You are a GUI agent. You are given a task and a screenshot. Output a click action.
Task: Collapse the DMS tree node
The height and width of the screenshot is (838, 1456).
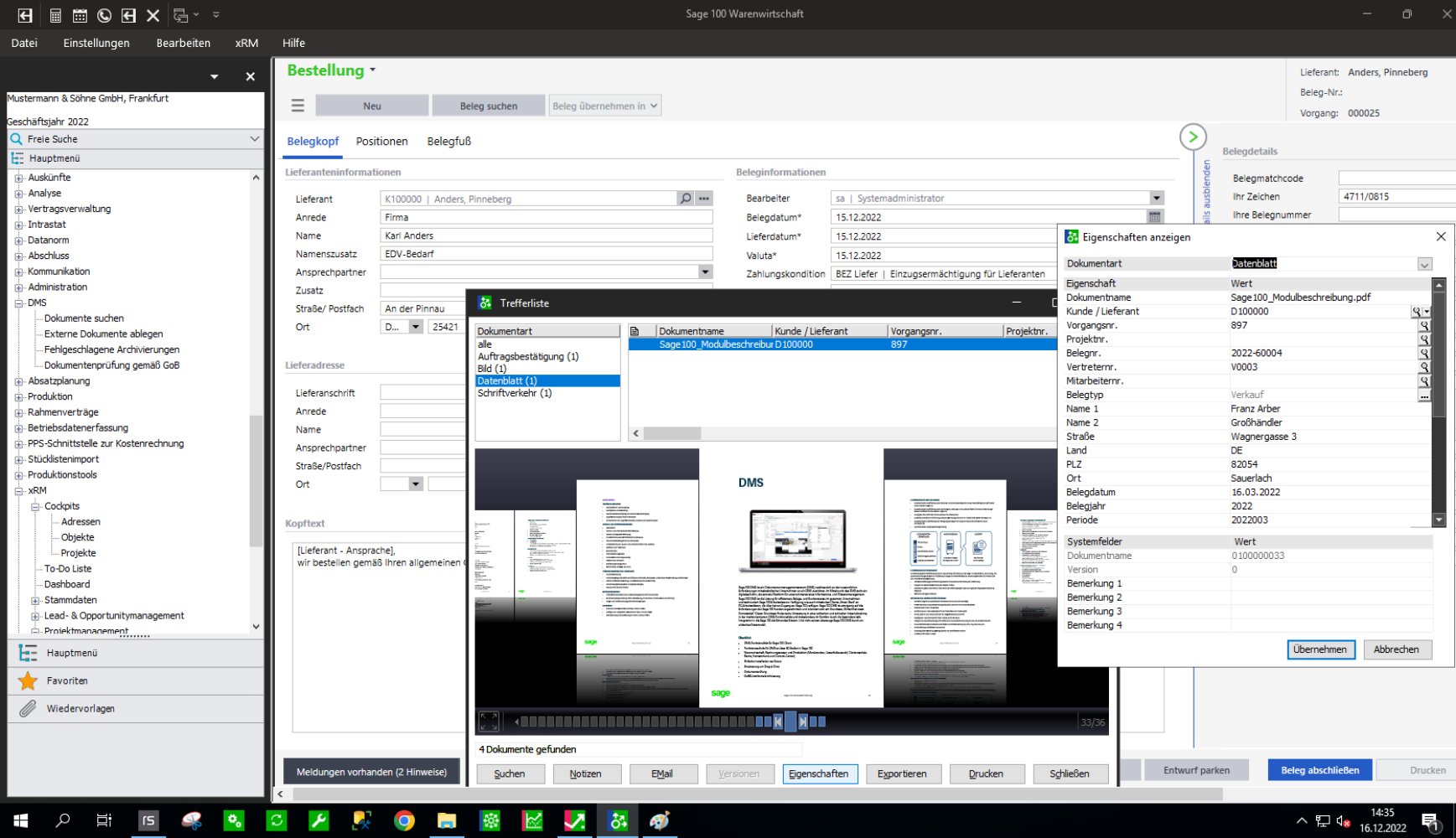[18, 303]
